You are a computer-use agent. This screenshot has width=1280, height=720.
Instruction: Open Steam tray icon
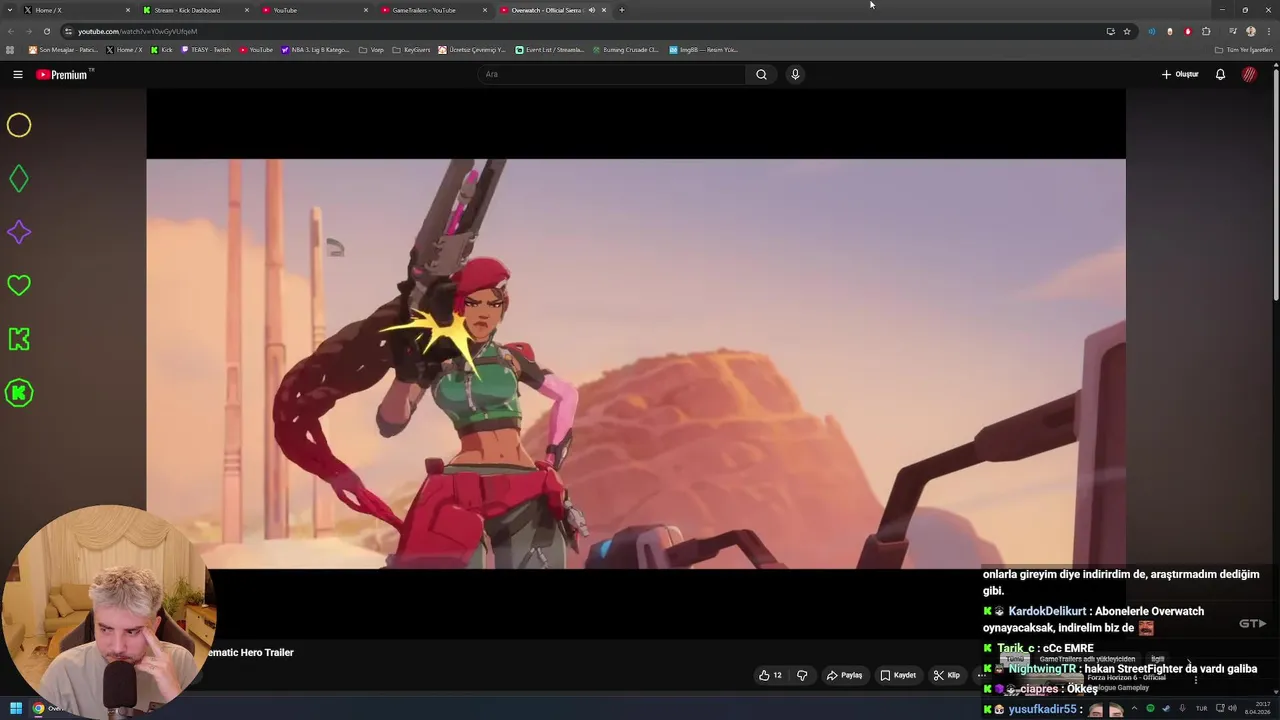pyautogui.click(x=1166, y=708)
